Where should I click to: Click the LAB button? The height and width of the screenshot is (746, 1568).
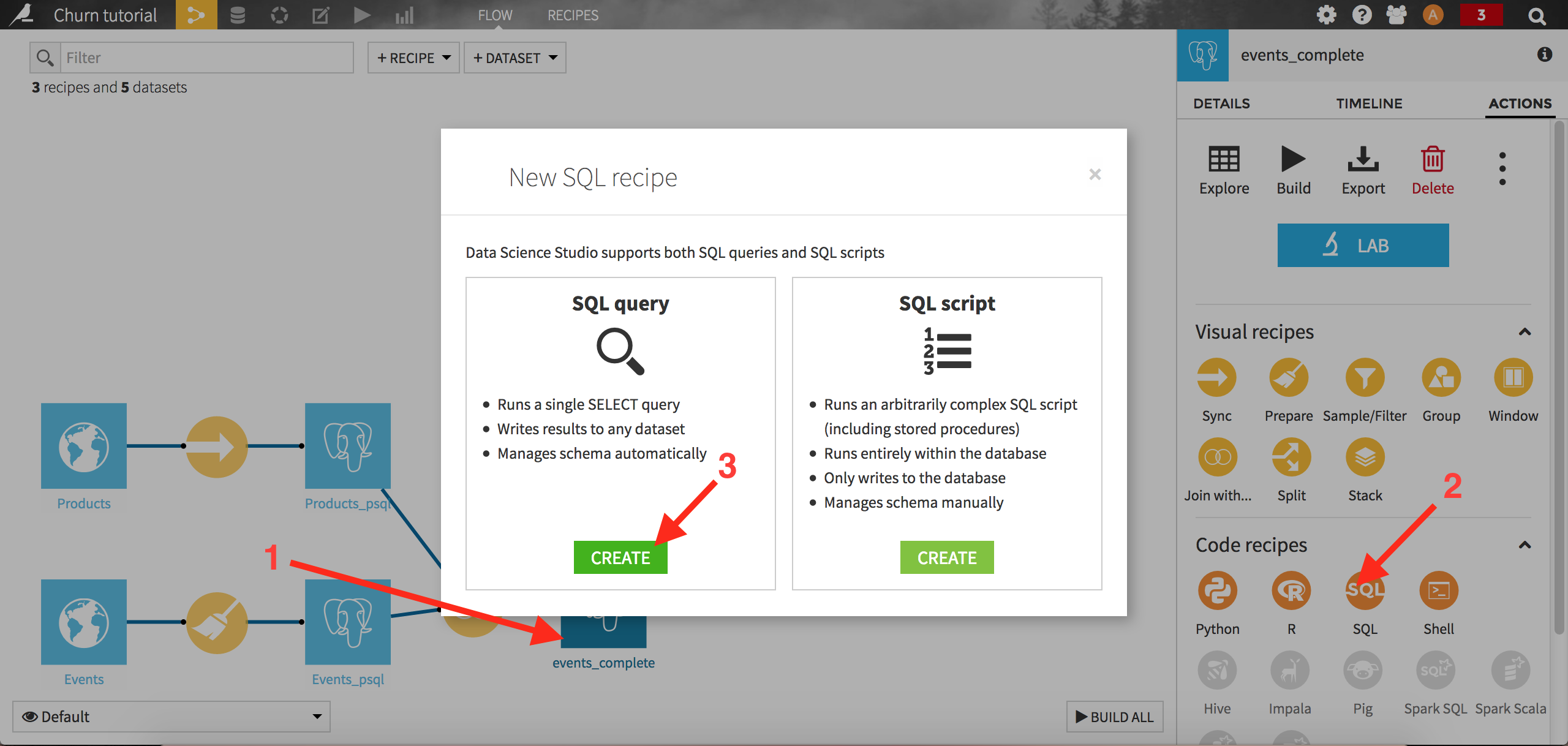pyautogui.click(x=1363, y=245)
